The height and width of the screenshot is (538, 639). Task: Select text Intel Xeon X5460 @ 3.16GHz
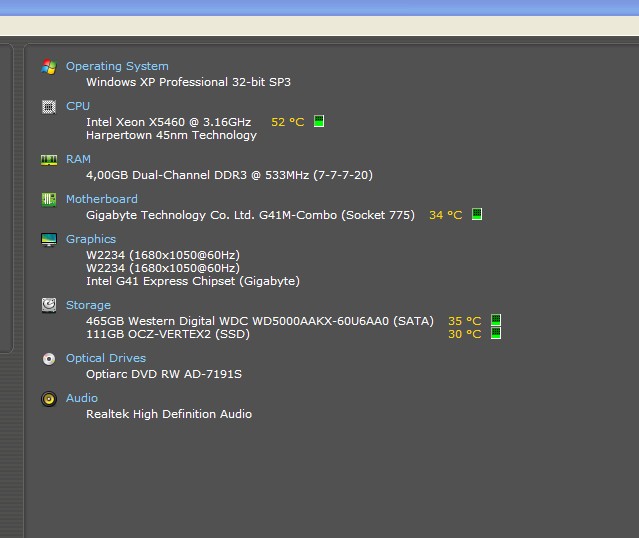168,122
